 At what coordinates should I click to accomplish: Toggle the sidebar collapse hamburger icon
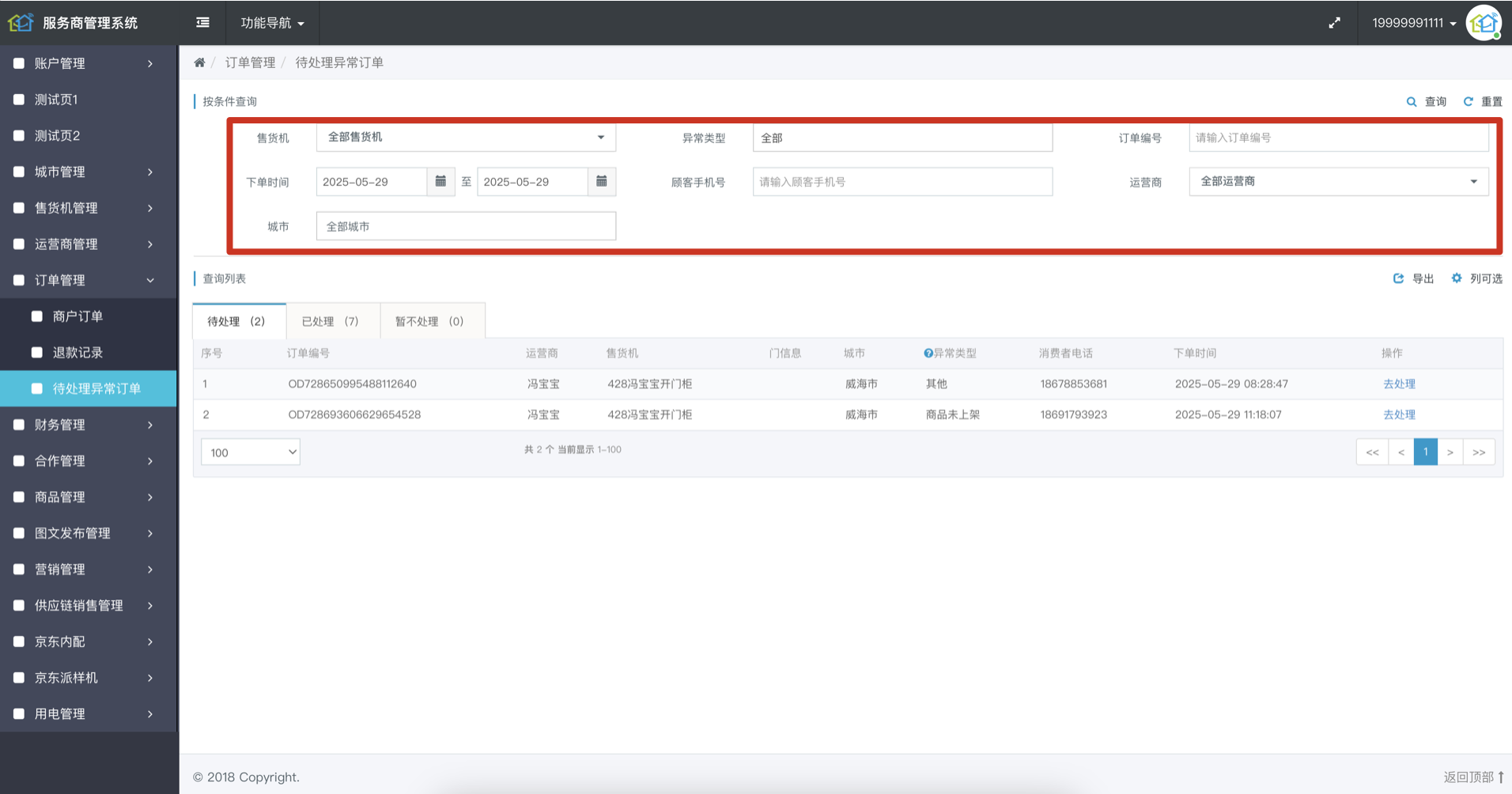tap(202, 22)
